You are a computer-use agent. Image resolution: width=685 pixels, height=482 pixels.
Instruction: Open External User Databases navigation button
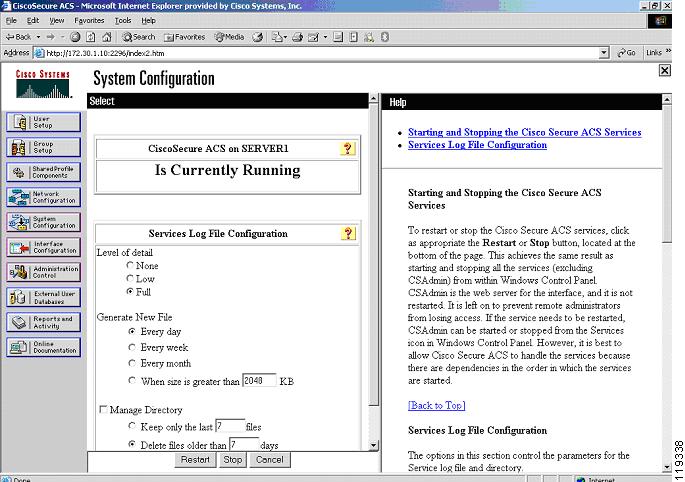[43, 297]
